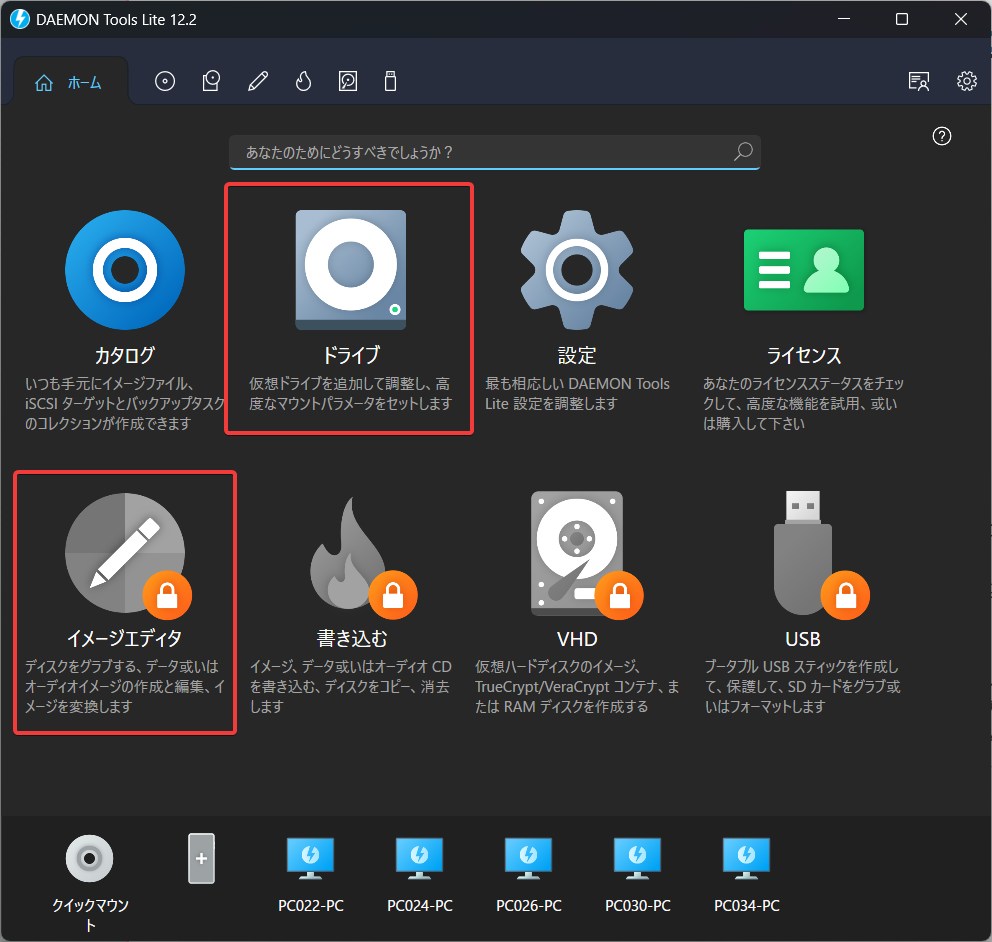The height and width of the screenshot is (942, 992).
Task: Click the クイックマウント label
Action: tap(90, 915)
